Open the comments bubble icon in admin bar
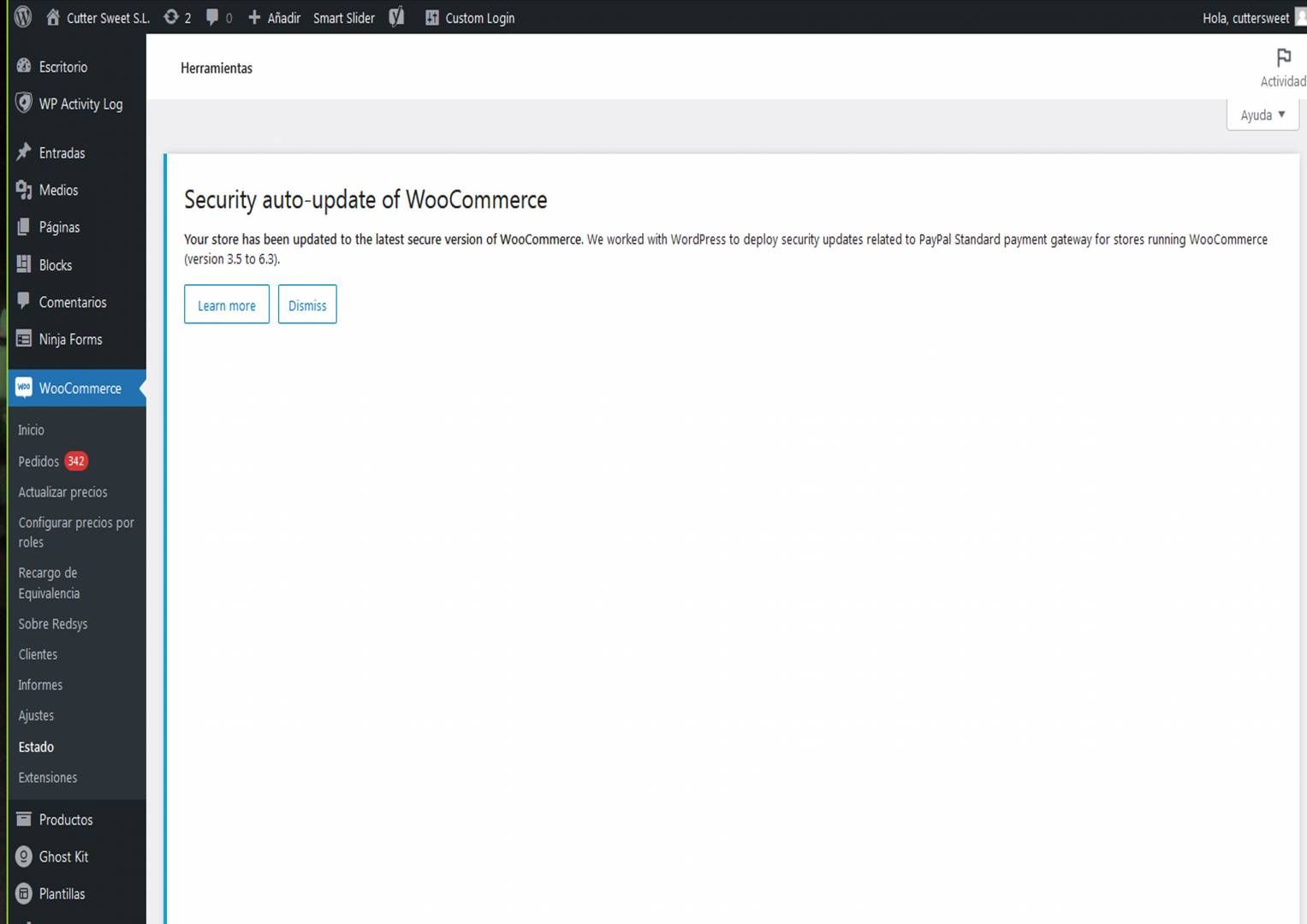This screenshot has height=924, width=1307. pyautogui.click(x=212, y=17)
